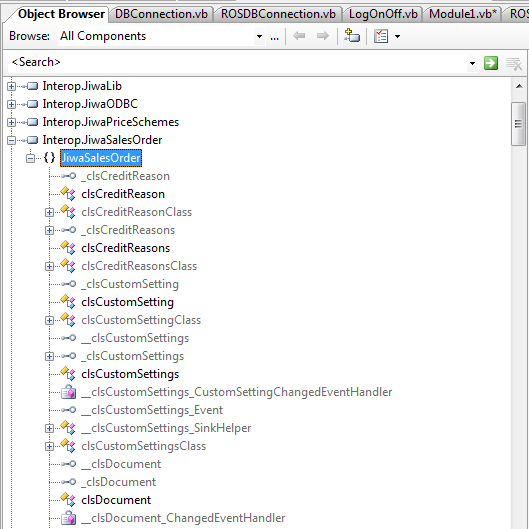Expand the clsCreditReasonsClass node
Screen dimensions: 529x529
pos(49,267)
